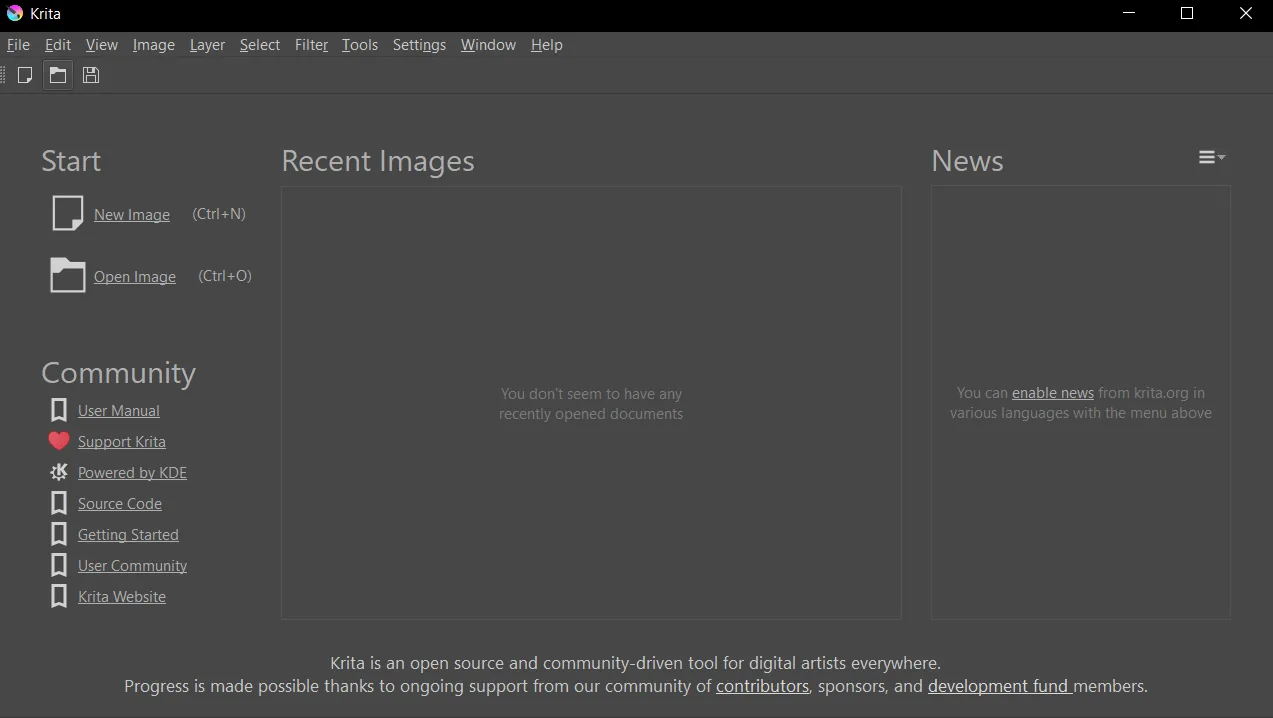Open the Settings menu
This screenshot has height=718, width=1273.
[x=419, y=45]
